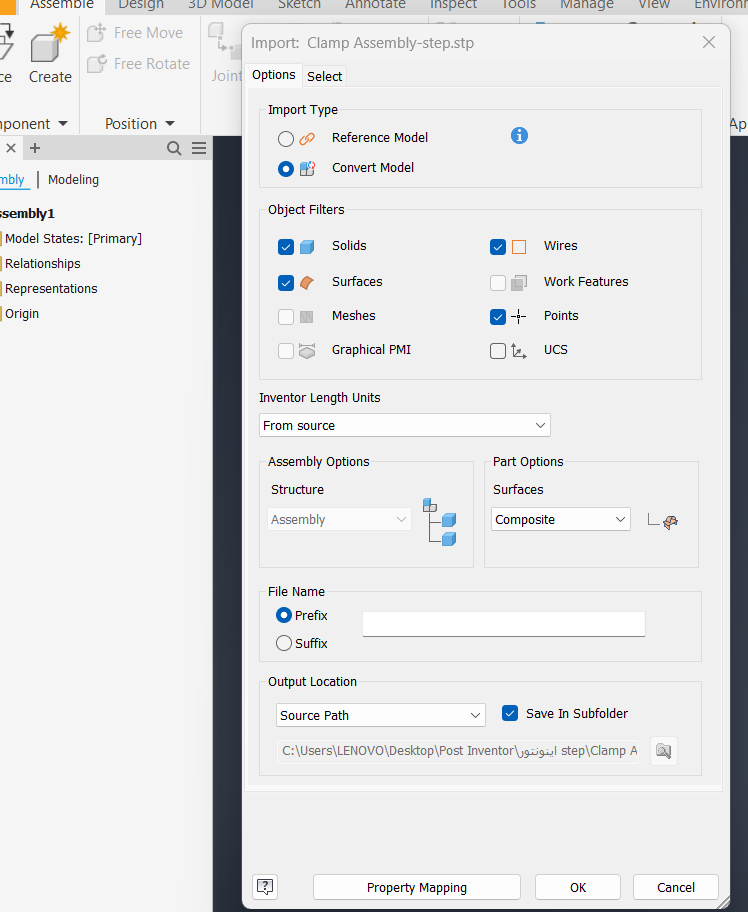748x912 pixels.
Task: Close the Import dialog
Action: (x=708, y=42)
